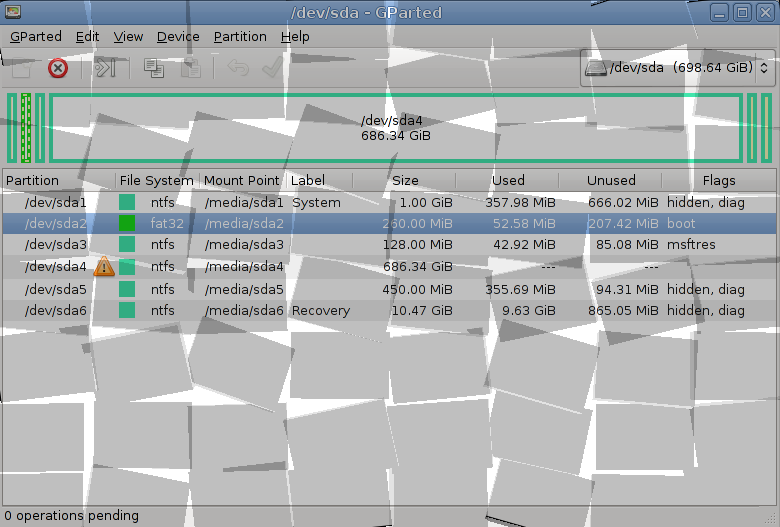
Task: Open the Partition menu
Action: [240, 37]
